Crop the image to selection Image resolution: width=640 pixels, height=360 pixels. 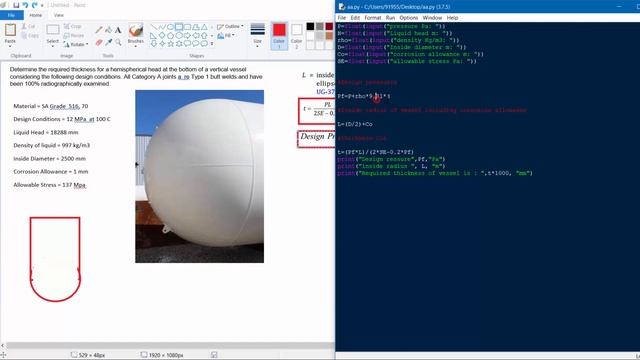tap(73, 27)
